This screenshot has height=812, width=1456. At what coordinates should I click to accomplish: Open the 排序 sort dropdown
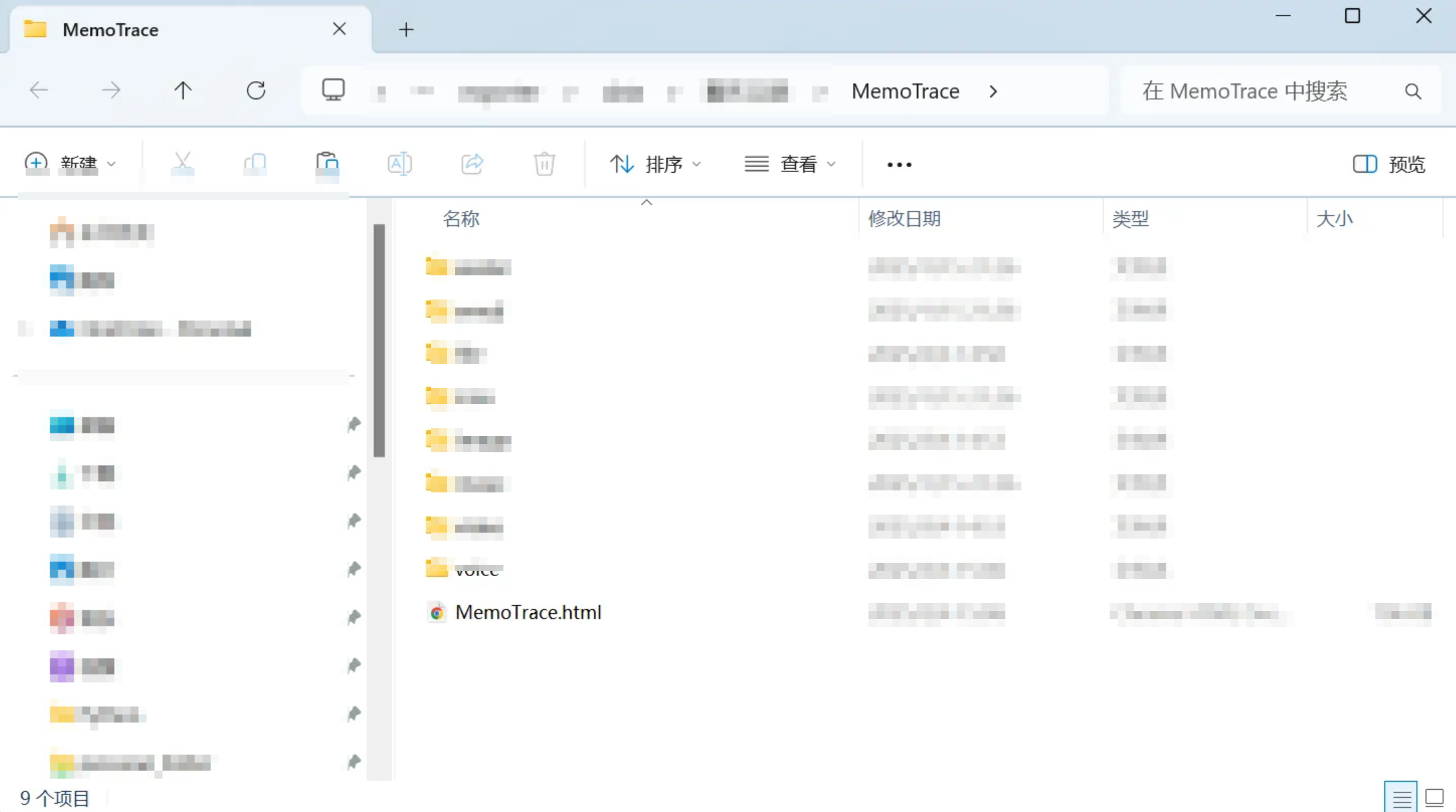pyautogui.click(x=656, y=164)
